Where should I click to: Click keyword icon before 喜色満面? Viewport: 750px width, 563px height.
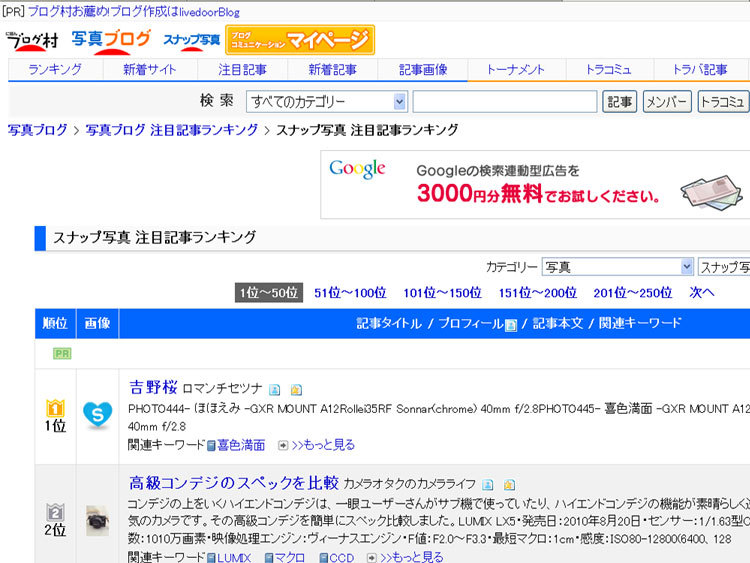point(211,446)
